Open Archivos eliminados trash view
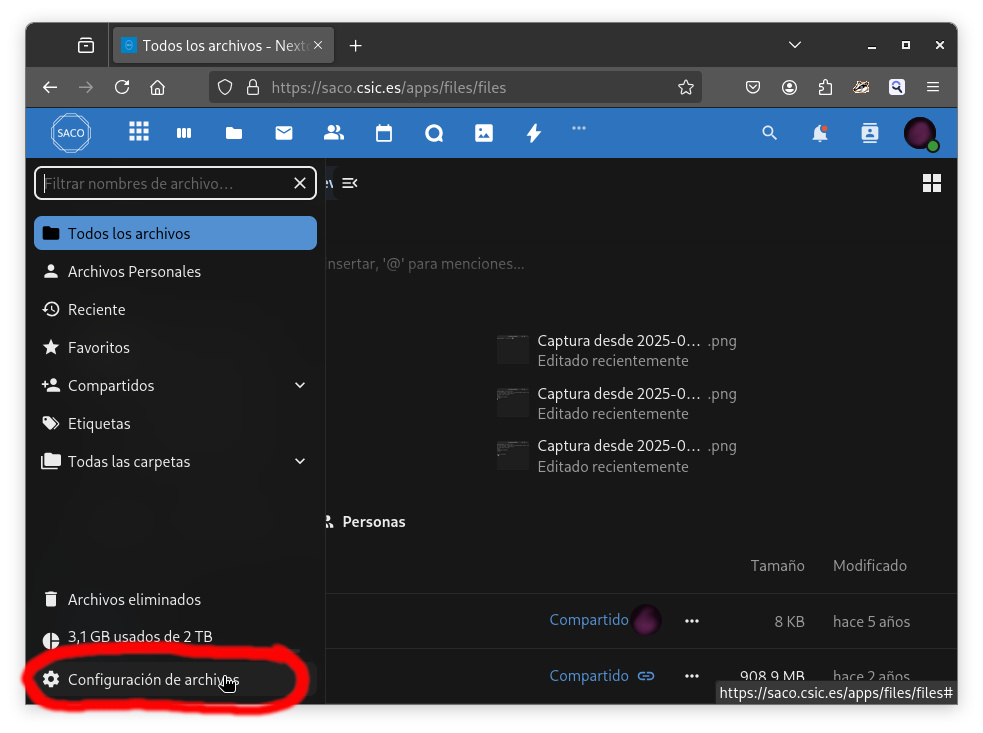983x733 pixels. [x=134, y=600]
